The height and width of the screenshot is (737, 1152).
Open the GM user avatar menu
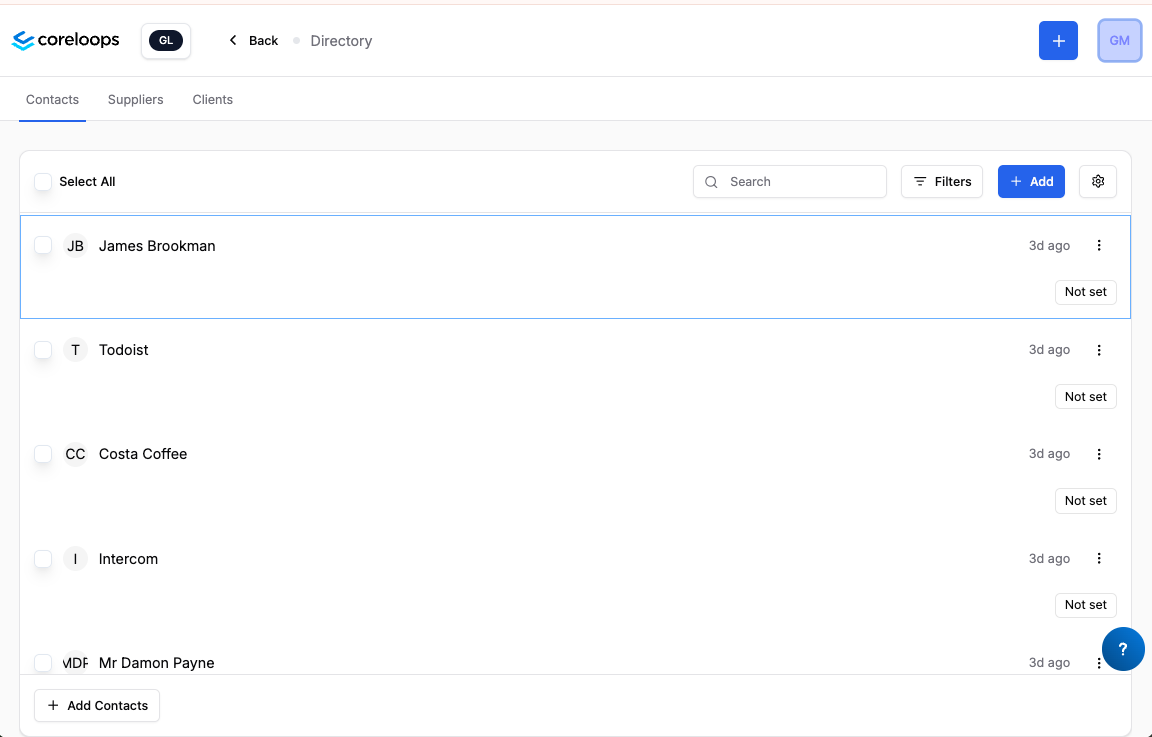click(x=1119, y=40)
